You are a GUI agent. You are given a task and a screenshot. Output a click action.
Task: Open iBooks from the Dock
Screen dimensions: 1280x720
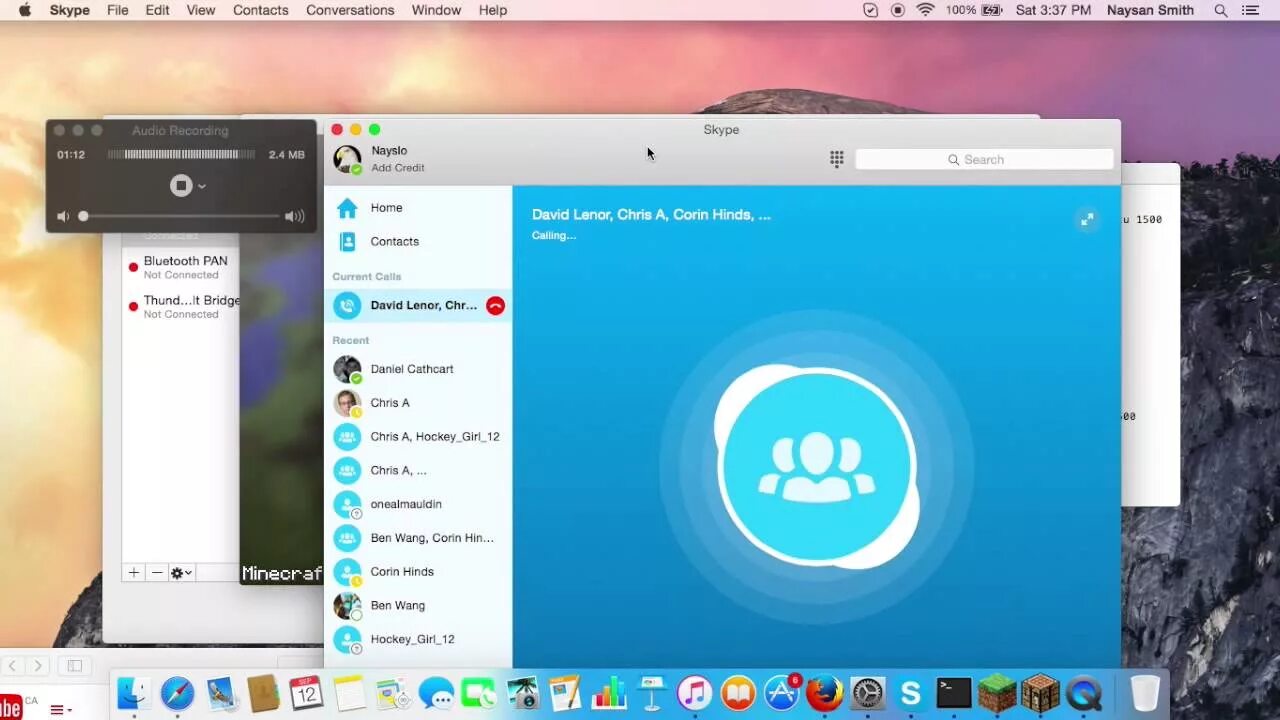coord(738,693)
